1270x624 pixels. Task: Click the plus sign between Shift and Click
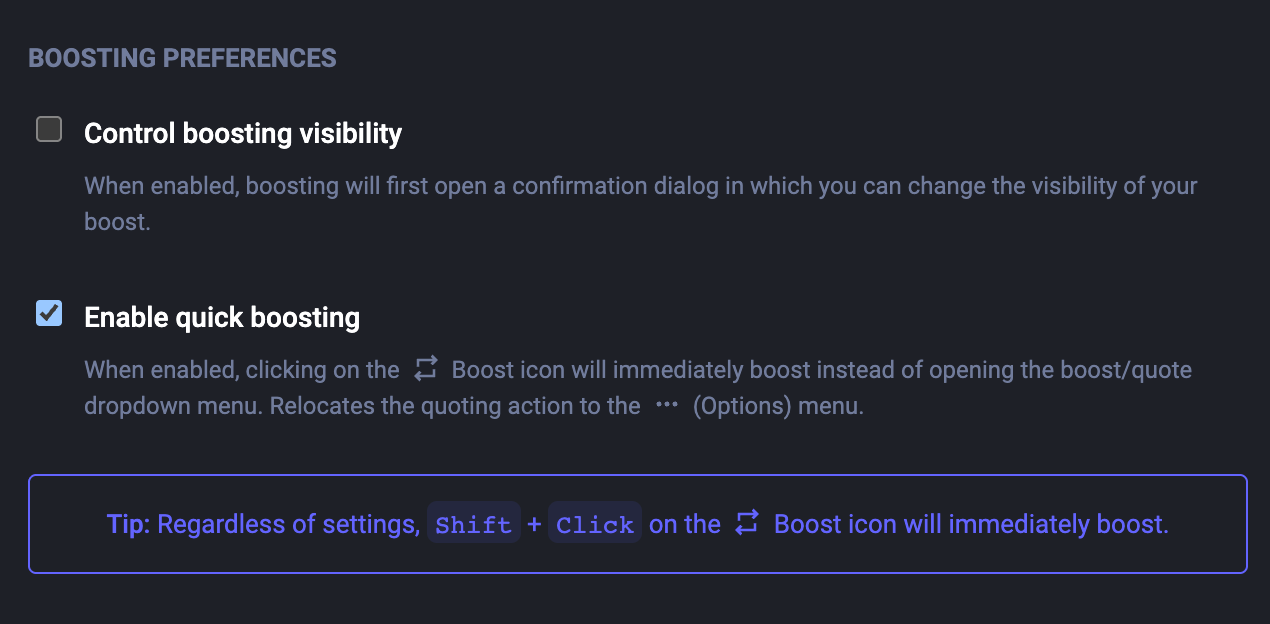coord(535,524)
